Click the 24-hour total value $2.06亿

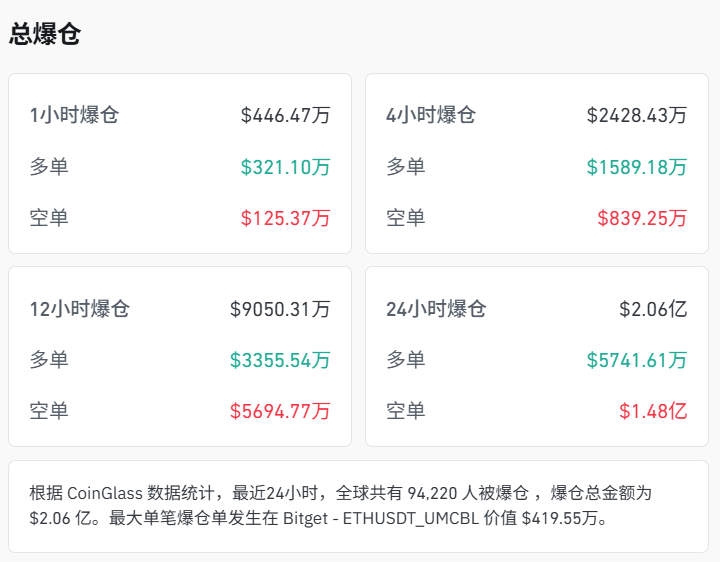653,309
